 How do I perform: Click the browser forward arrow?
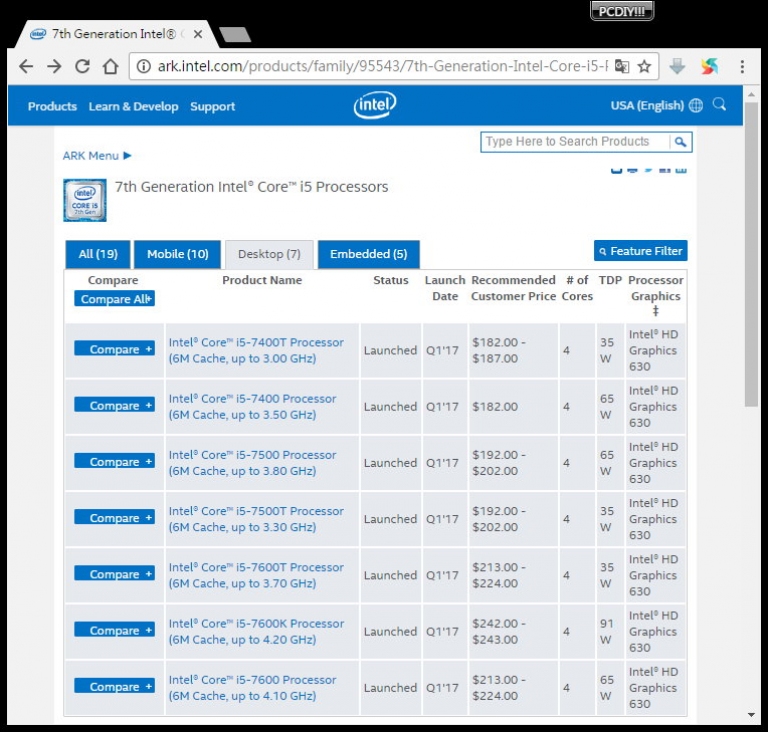(54, 66)
